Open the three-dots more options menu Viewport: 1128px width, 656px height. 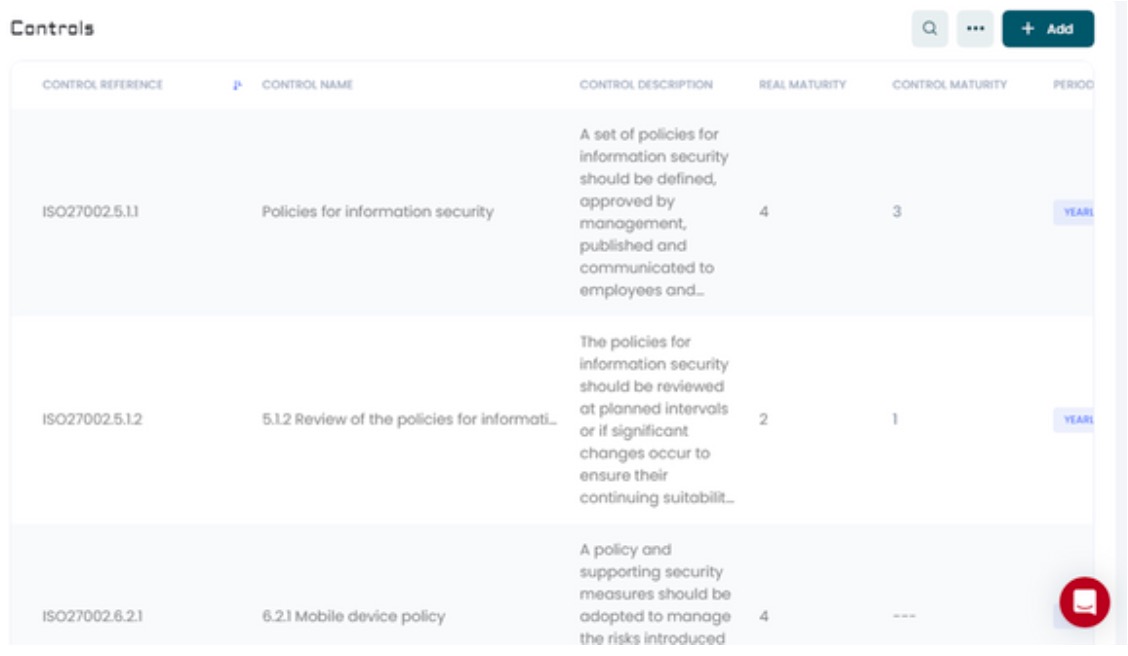pyautogui.click(x=975, y=29)
